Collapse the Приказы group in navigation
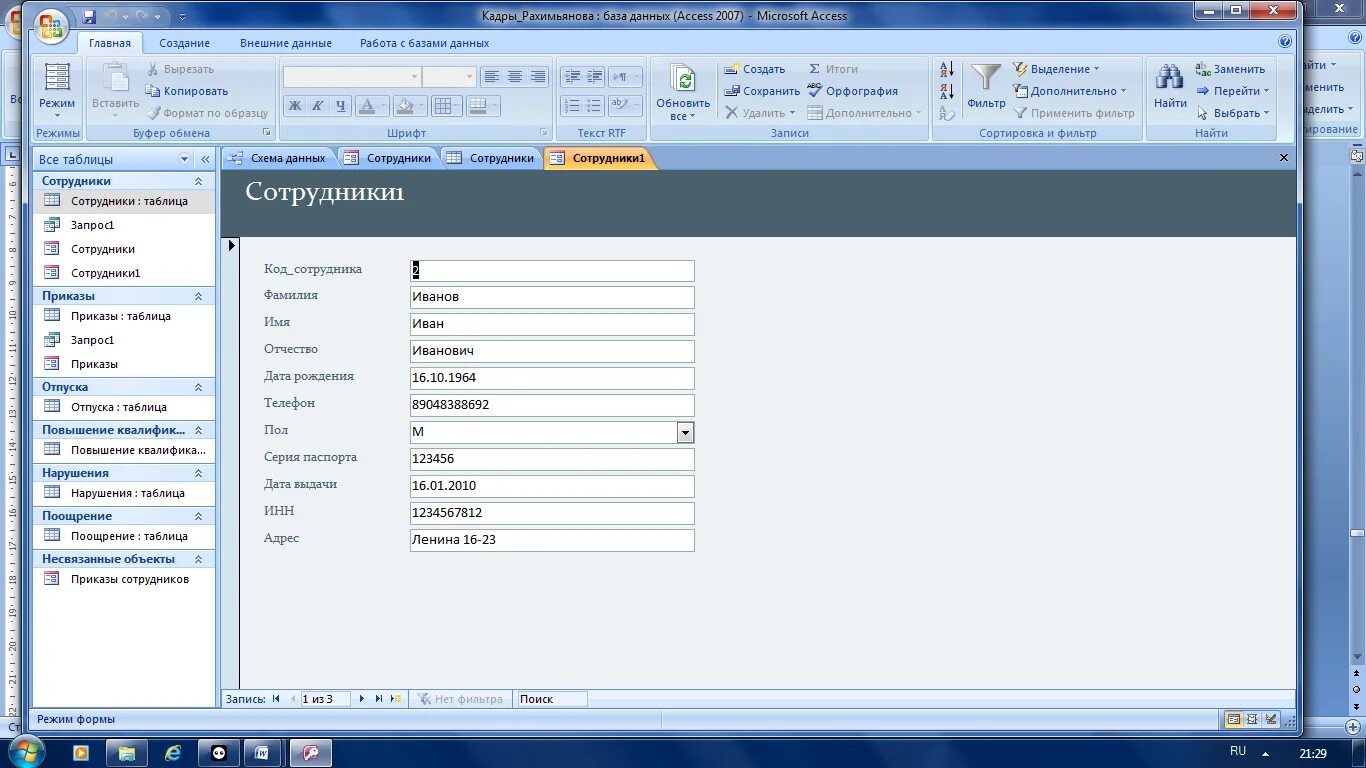This screenshot has height=768, width=1366. tap(198, 296)
